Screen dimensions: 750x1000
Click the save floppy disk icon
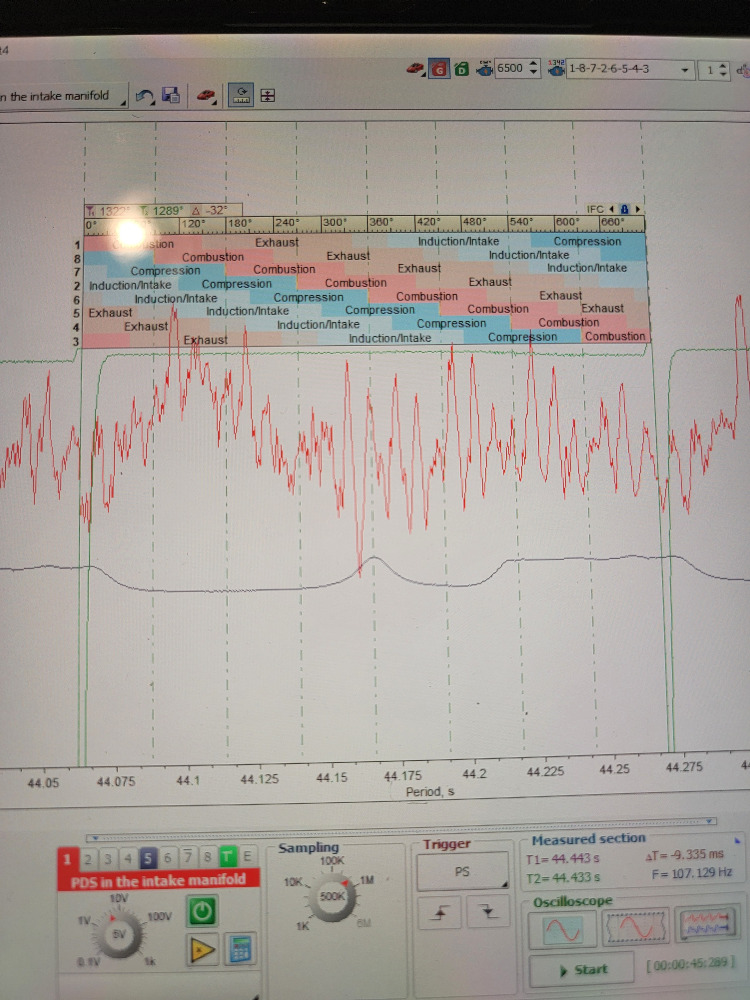[170, 96]
